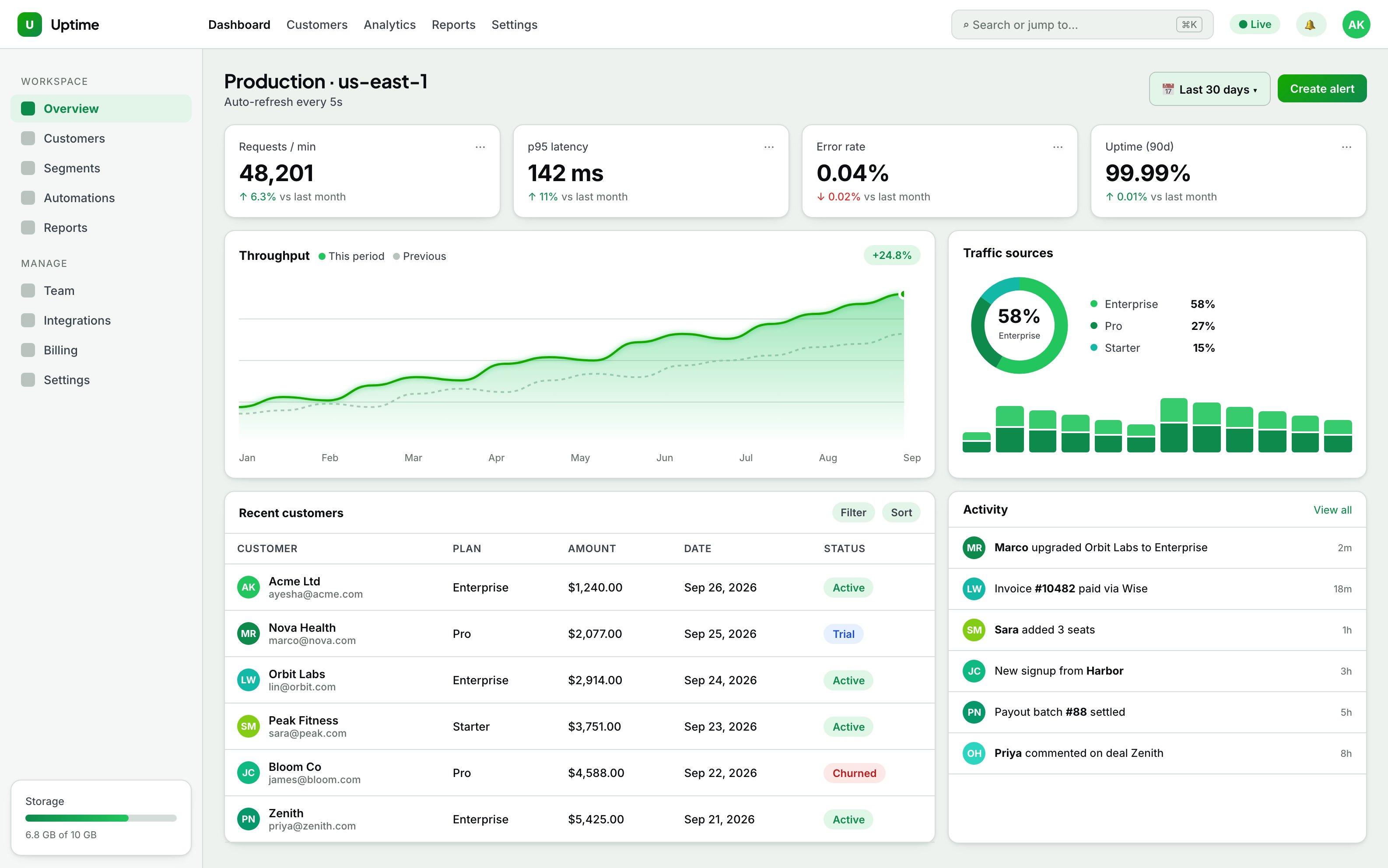1388x868 pixels.
Task: Open the Sort options for Recent customers
Action: [x=901, y=513]
